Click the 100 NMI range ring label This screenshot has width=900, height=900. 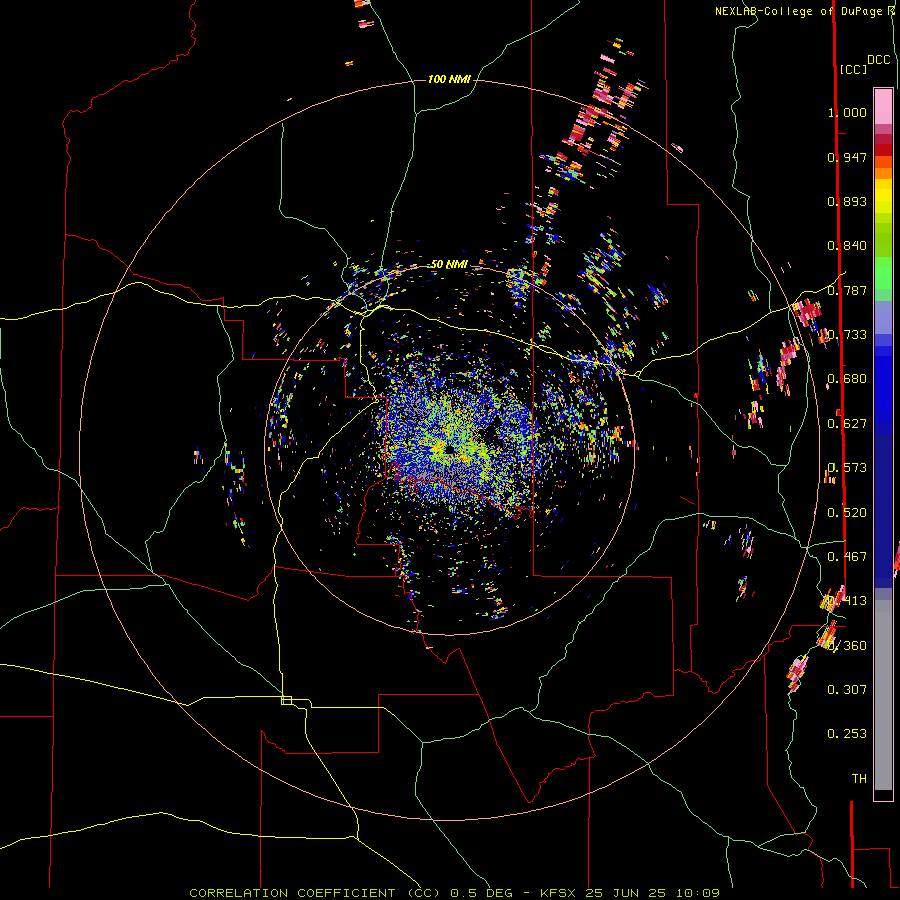click(449, 79)
